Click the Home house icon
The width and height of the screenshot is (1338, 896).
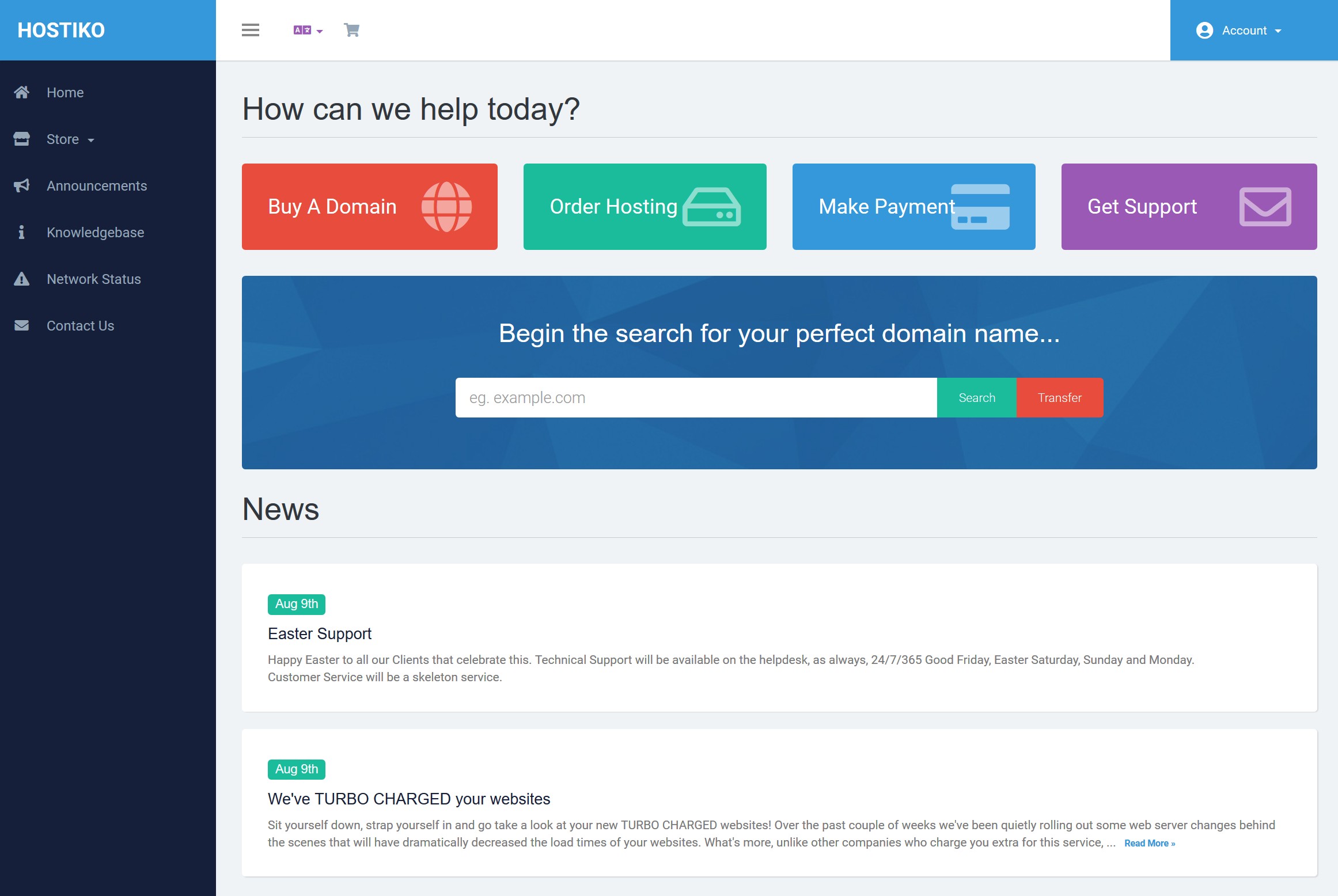[x=22, y=92]
